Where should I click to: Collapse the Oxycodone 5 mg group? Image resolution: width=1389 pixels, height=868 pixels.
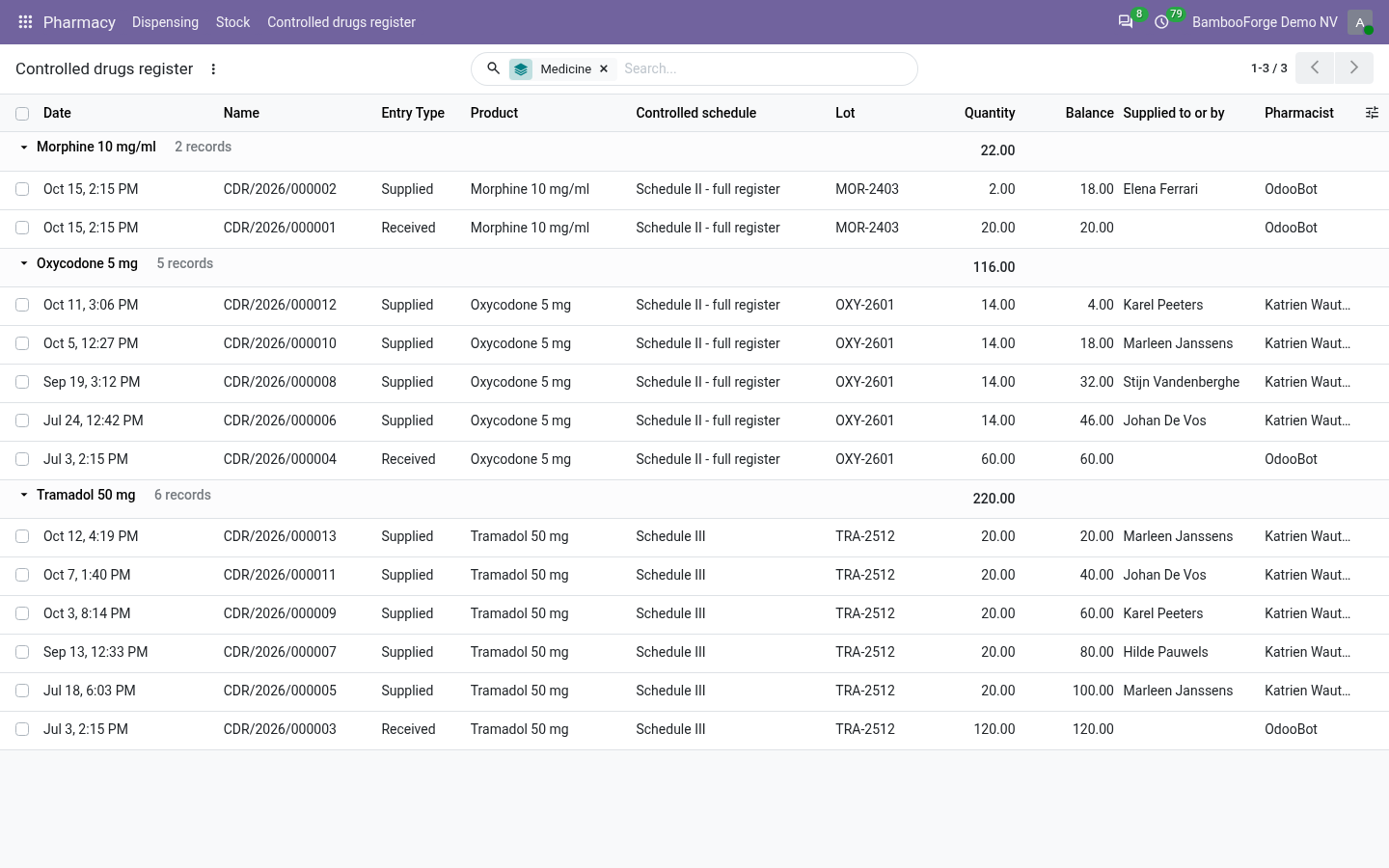24,263
